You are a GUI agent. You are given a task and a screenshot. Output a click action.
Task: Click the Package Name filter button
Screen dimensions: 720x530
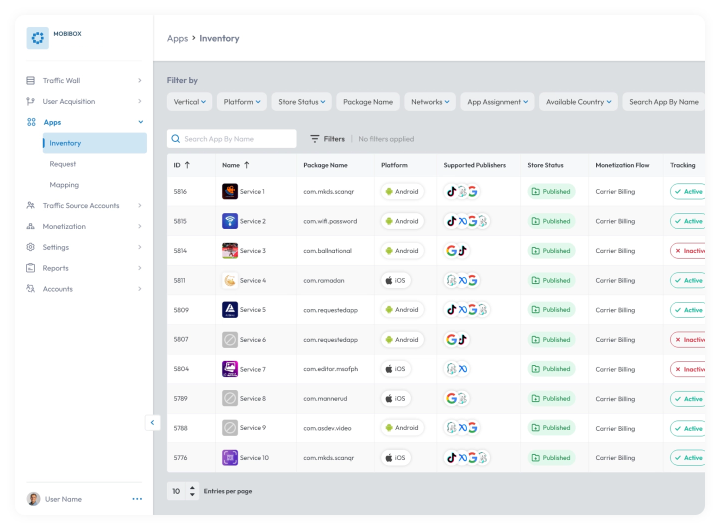[368, 102]
